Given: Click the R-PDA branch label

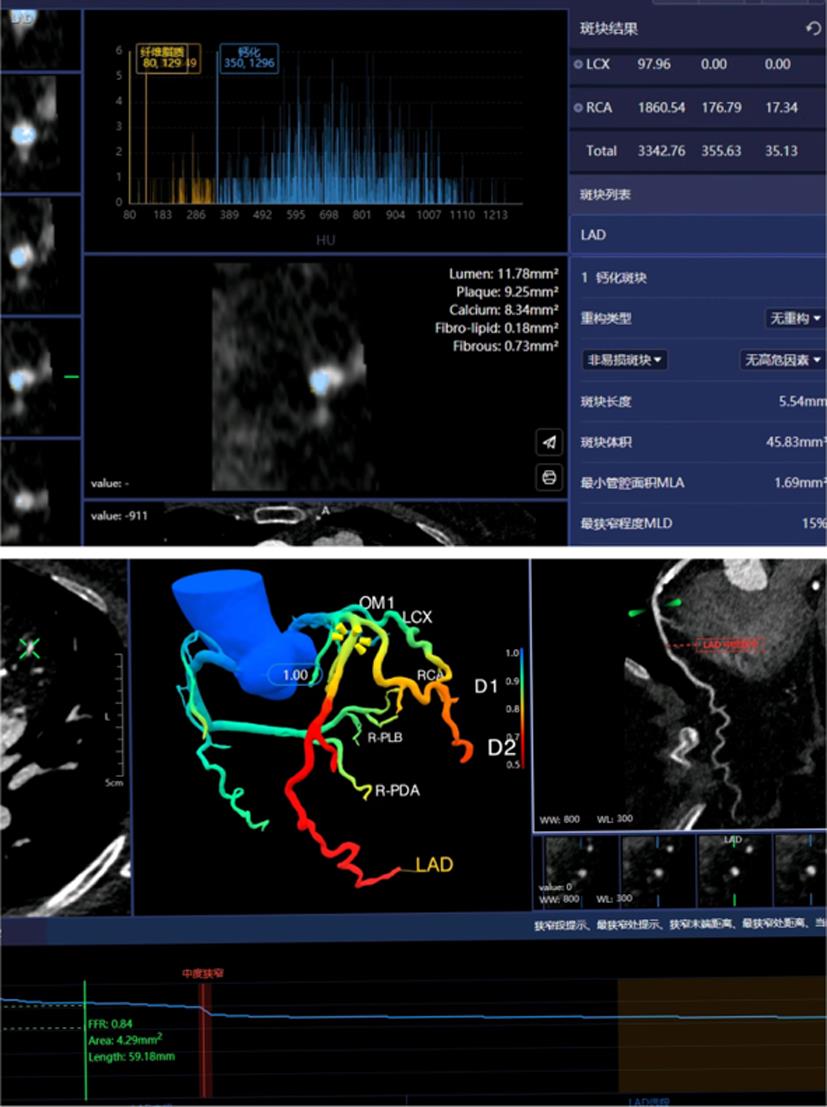Looking at the screenshot, I should click(x=397, y=791).
